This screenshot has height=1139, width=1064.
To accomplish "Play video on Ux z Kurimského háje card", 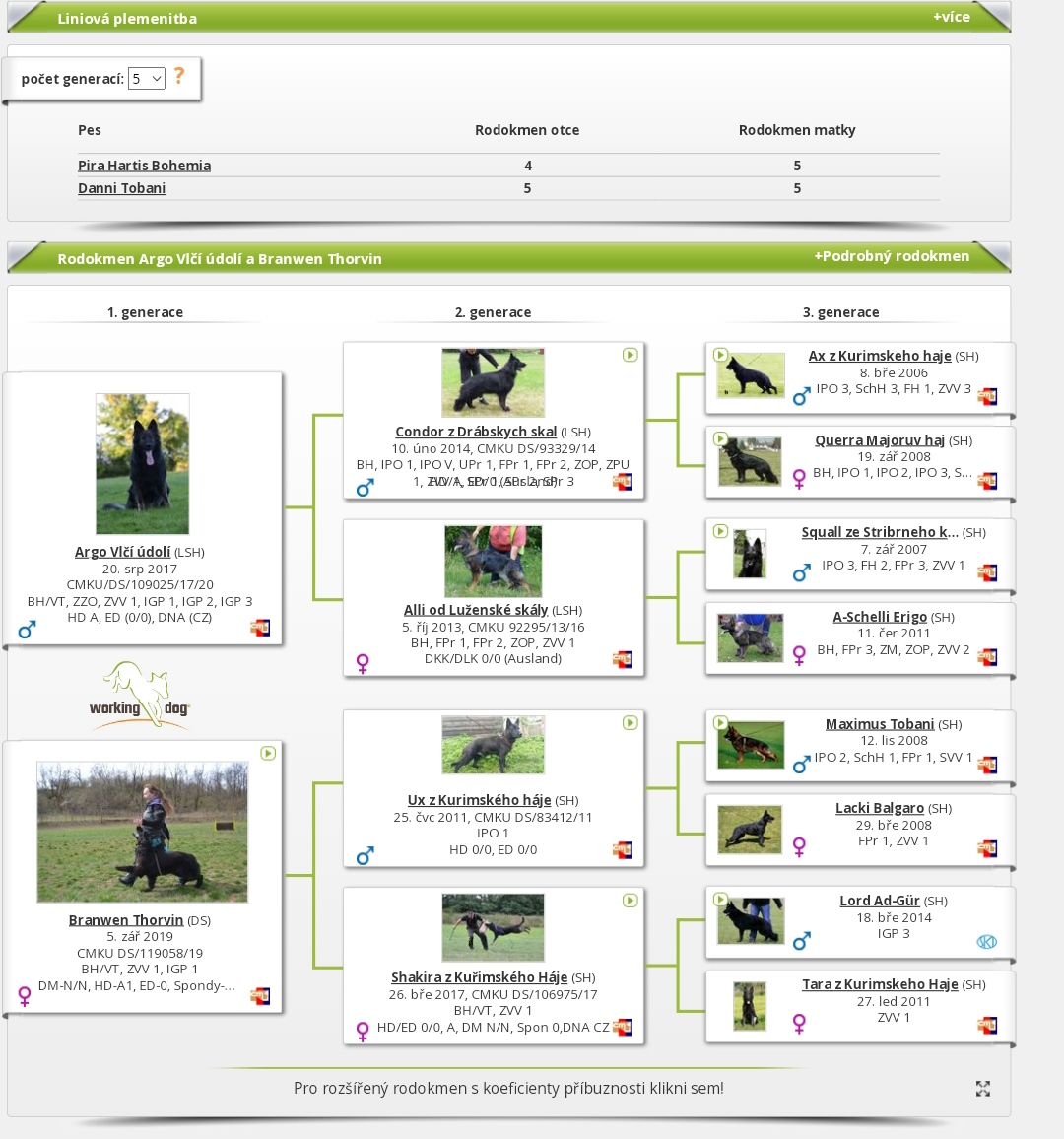I will [x=630, y=723].
